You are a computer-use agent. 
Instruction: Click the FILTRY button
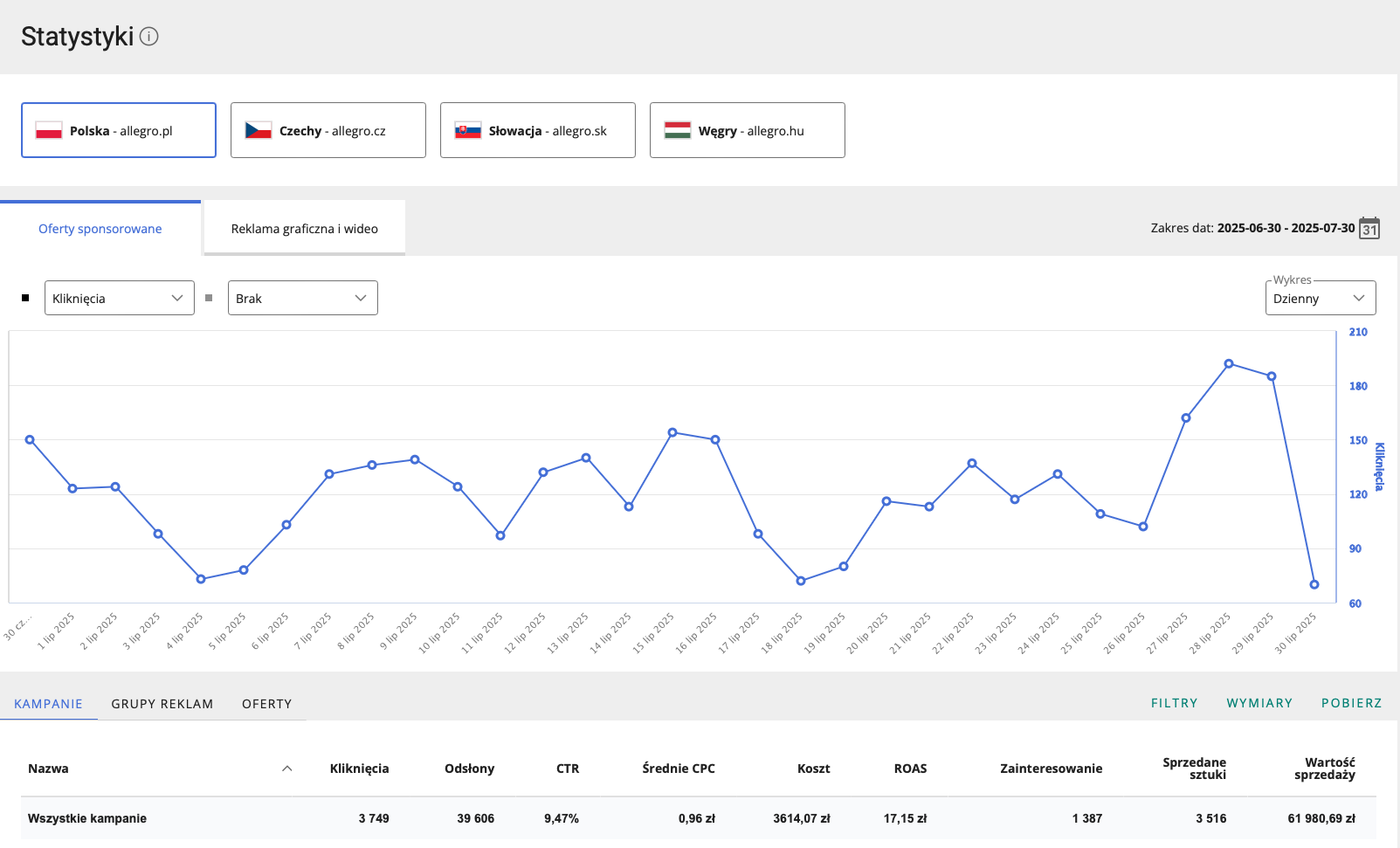(1174, 703)
